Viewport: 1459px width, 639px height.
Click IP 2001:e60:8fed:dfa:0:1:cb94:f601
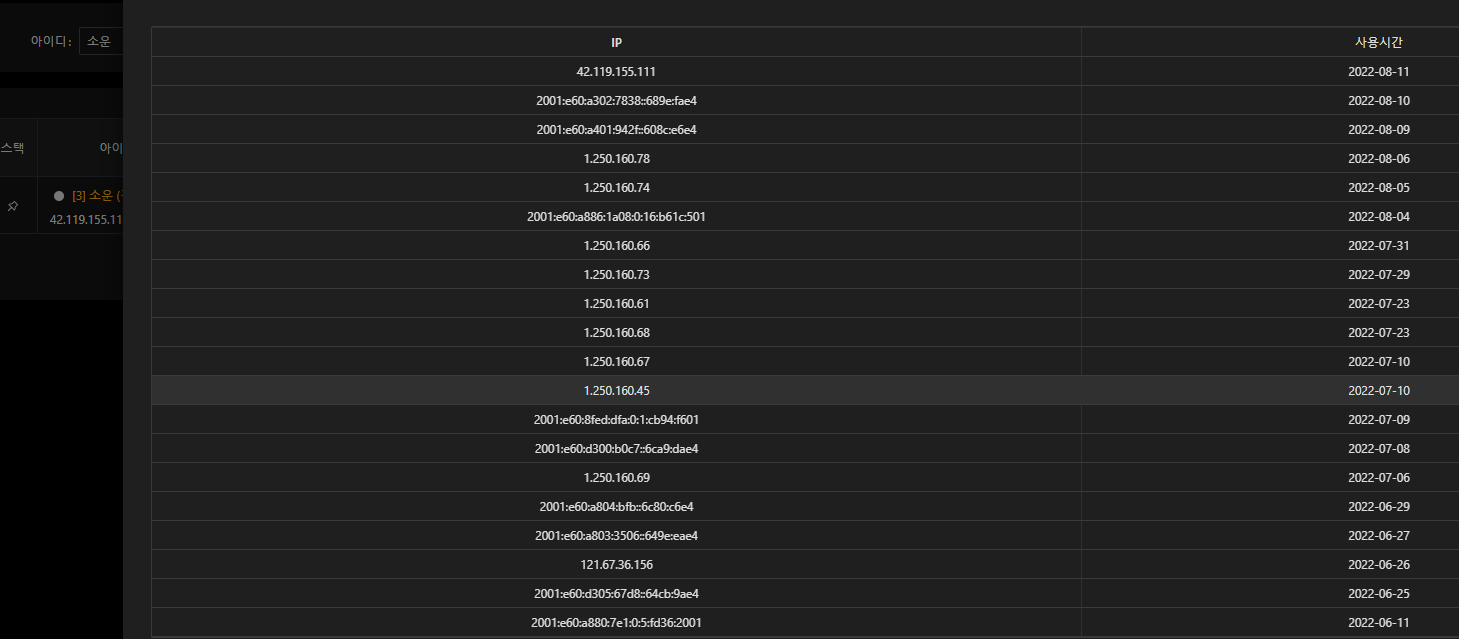point(617,419)
